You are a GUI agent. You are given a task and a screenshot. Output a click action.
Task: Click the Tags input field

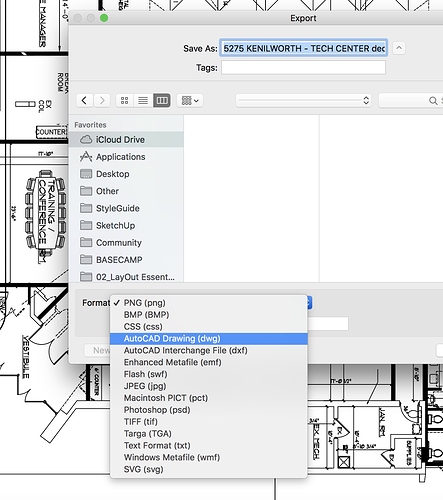point(303,68)
